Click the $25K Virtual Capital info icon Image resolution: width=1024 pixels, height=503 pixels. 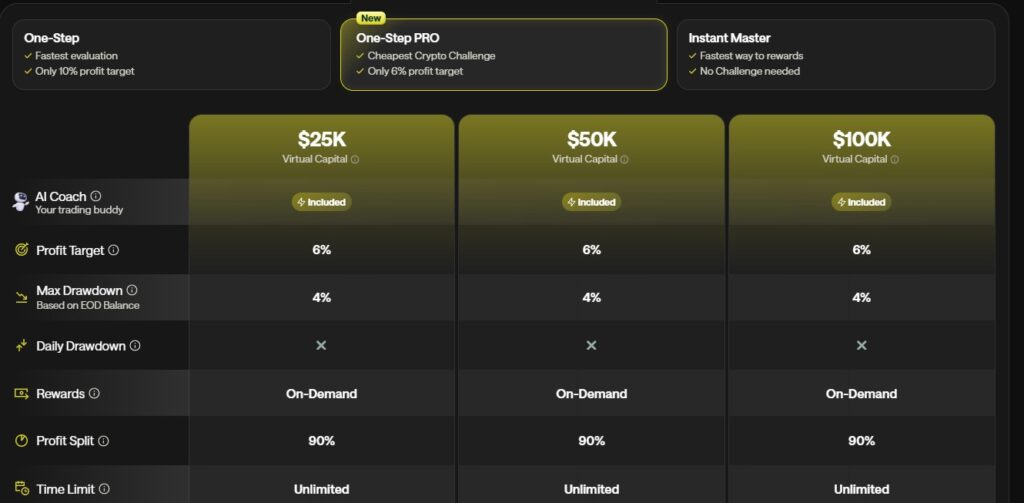[x=355, y=159]
